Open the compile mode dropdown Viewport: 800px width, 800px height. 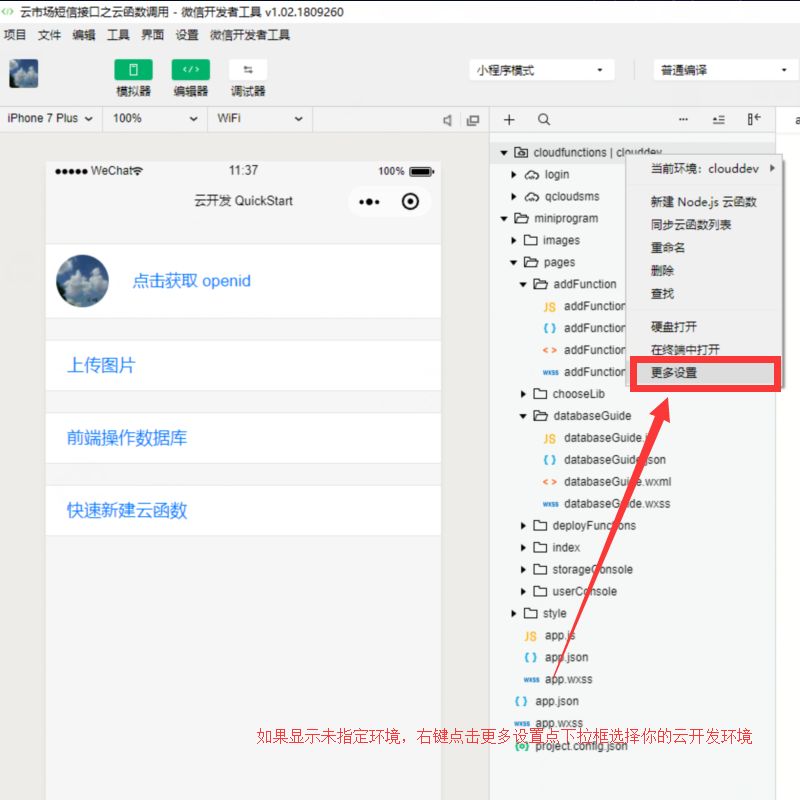point(724,70)
